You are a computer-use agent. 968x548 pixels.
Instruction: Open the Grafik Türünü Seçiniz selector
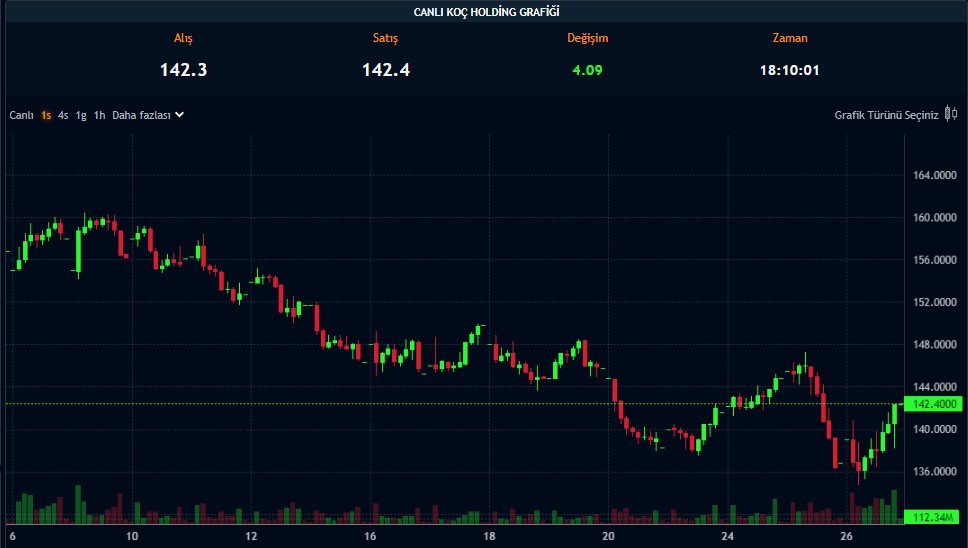886,115
